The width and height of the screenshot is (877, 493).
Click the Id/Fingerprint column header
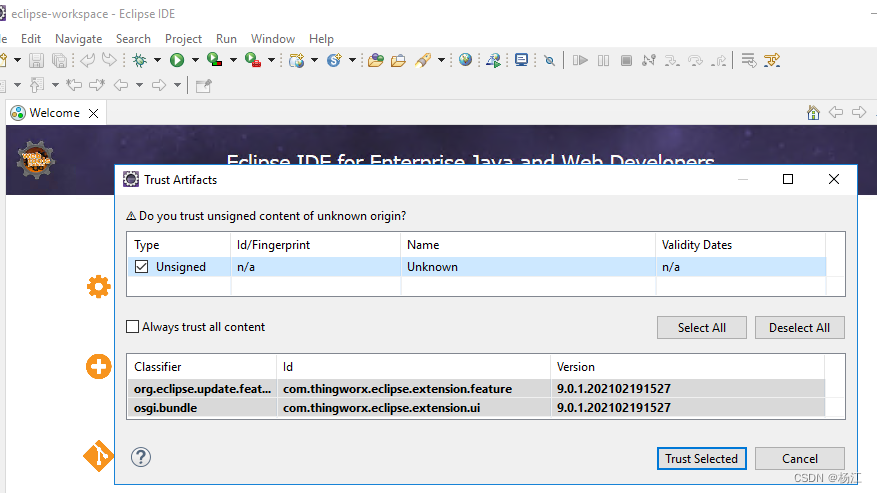tap(315, 245)
